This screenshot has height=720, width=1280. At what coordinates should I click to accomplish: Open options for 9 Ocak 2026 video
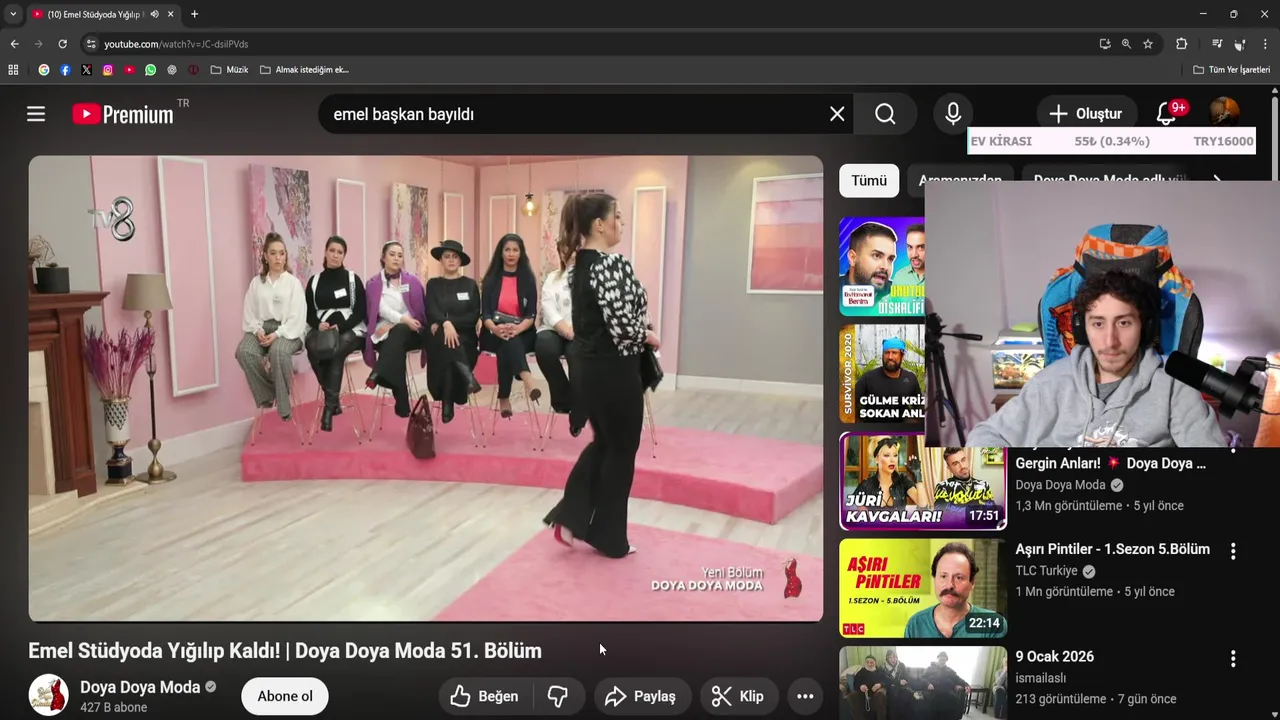click(x=1233, y=658)
